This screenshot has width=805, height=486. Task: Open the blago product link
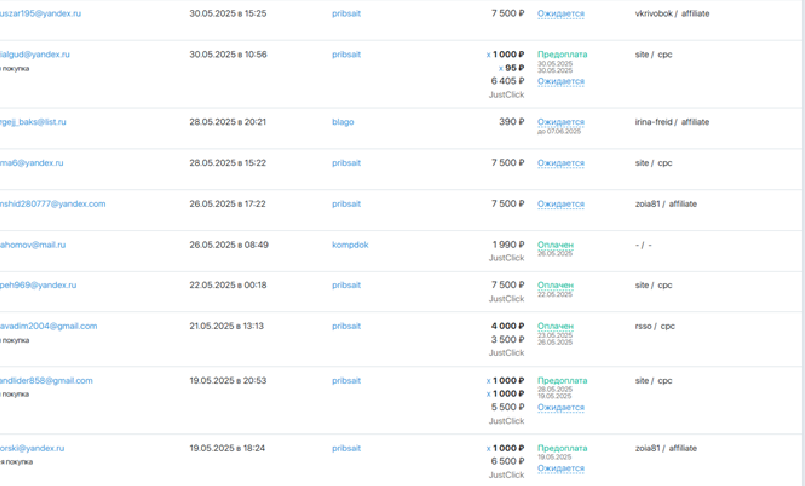(x=343, y=122)
